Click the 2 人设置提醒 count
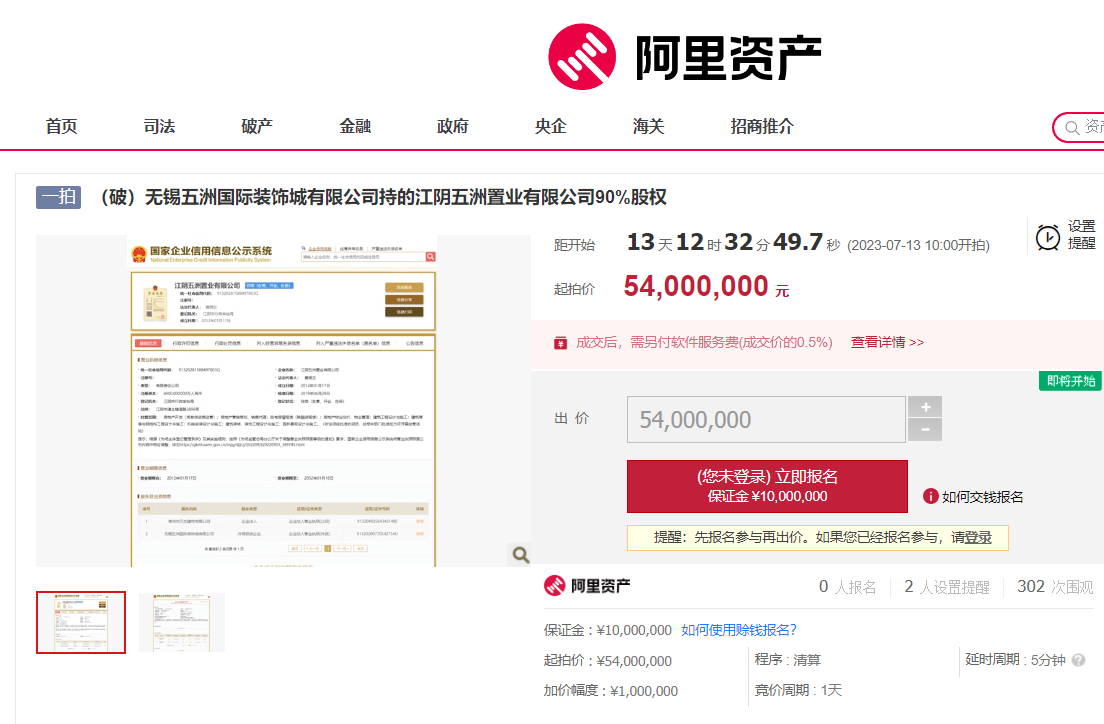 pyautogui.click(x=947, y=587)
